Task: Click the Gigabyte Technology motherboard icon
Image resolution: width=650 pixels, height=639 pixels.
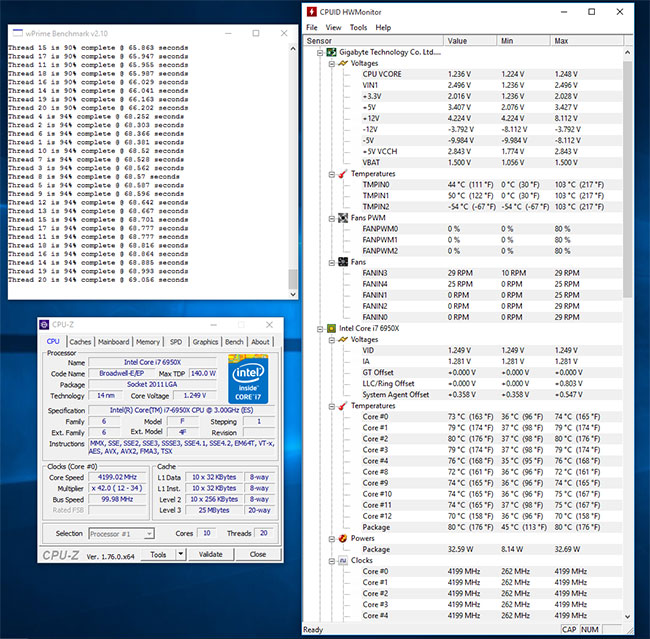Action: point(331,52)
